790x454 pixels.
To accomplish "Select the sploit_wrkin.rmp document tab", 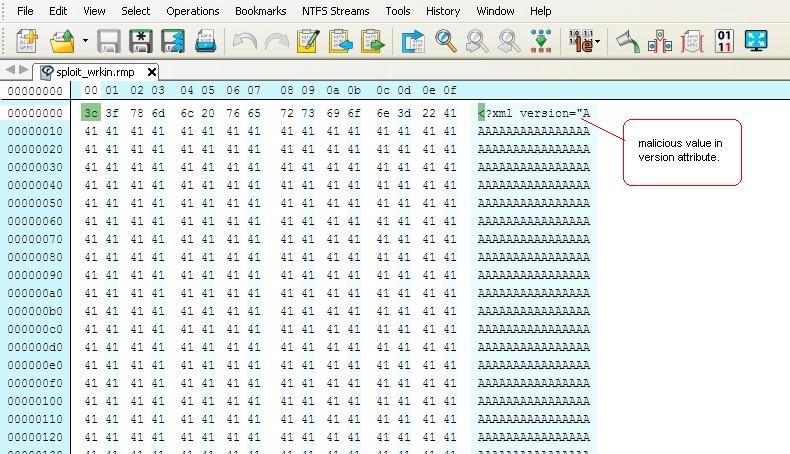I will [95, 72].
